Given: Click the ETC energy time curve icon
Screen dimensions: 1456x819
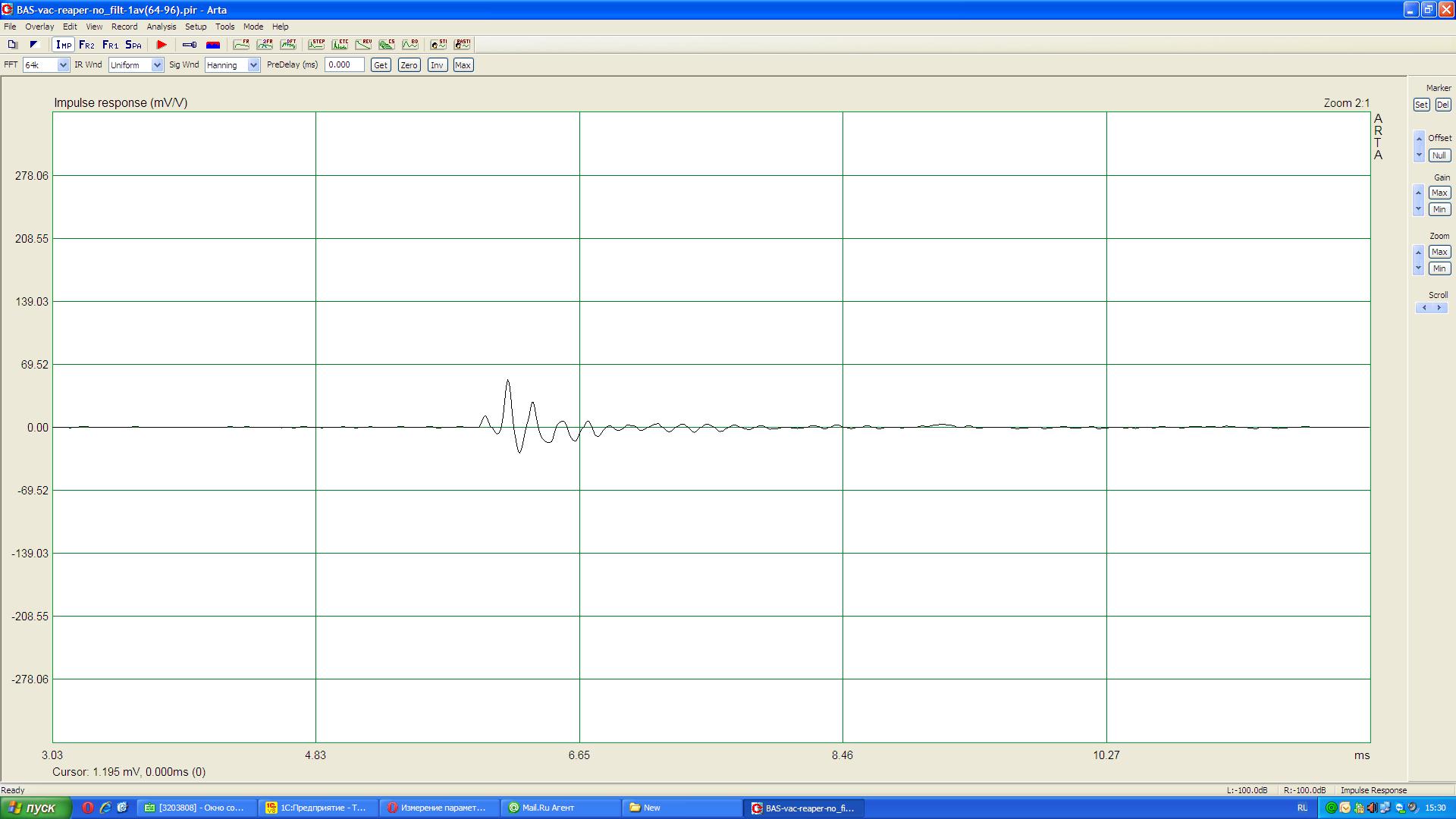Looking at the screenshot, I should pos(340,45).
